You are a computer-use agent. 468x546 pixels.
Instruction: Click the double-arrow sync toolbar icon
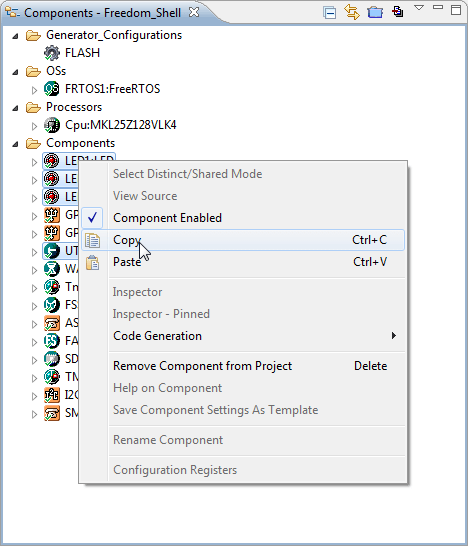pyautogui.click(x=352, y=12)
